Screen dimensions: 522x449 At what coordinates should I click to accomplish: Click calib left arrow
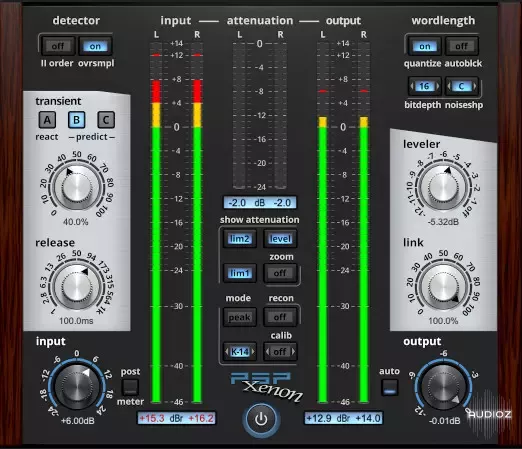coord(267,352)
